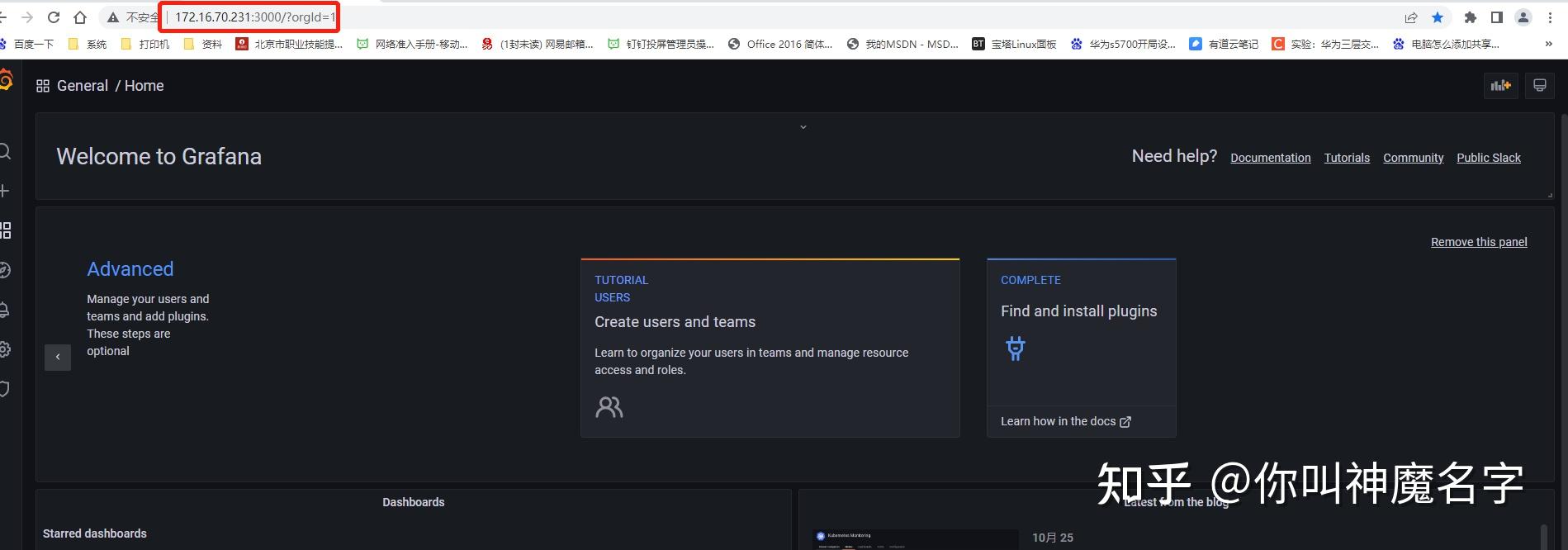The height and width of the screenshot is (550, 1568).
Task: Click the browser forward arrow
Action: pos(27,17)
